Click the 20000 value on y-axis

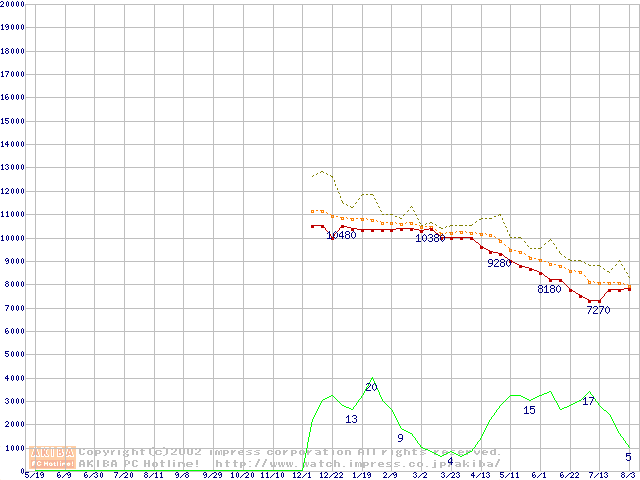[12, 4]
